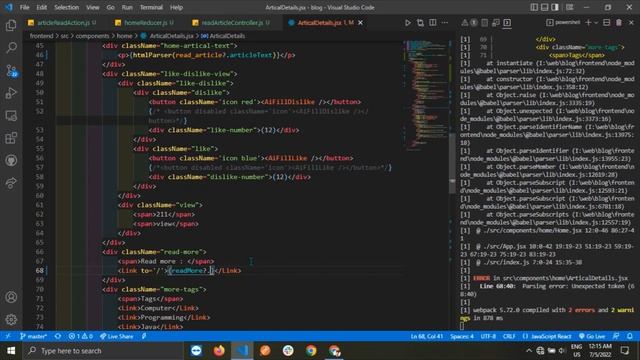The width and height of the screenshot is (640, 360).
Task: Open Customize Layout icon
Action: (569, 7)
